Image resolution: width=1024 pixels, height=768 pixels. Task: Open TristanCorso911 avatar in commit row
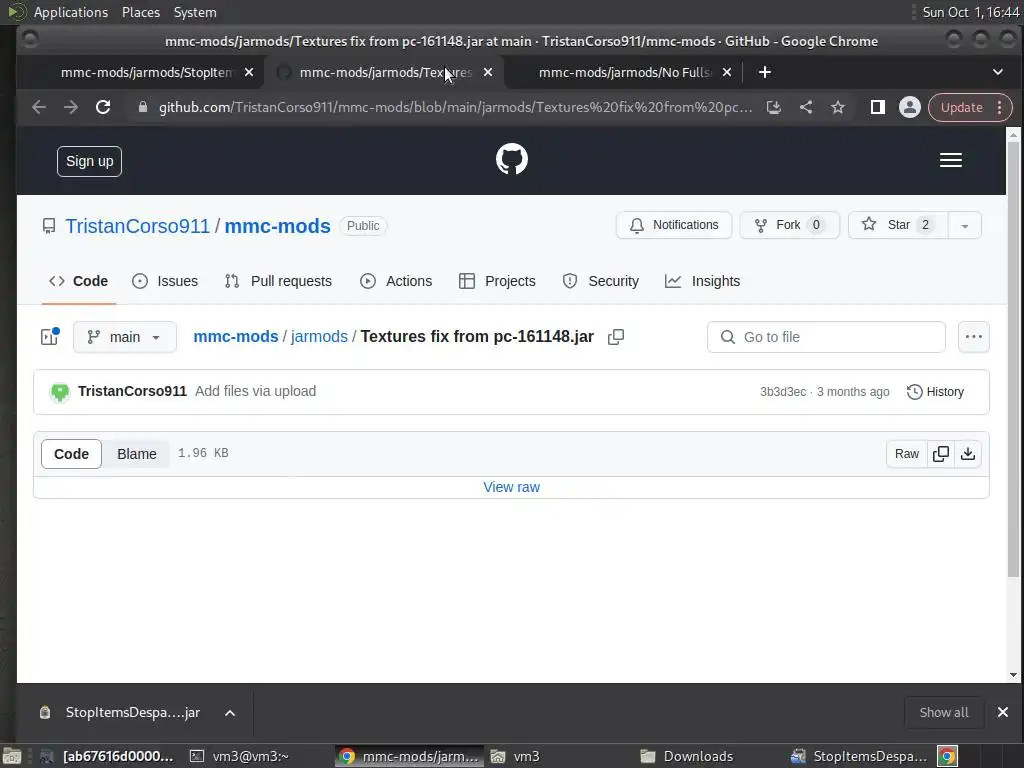(x=59, y=392)
